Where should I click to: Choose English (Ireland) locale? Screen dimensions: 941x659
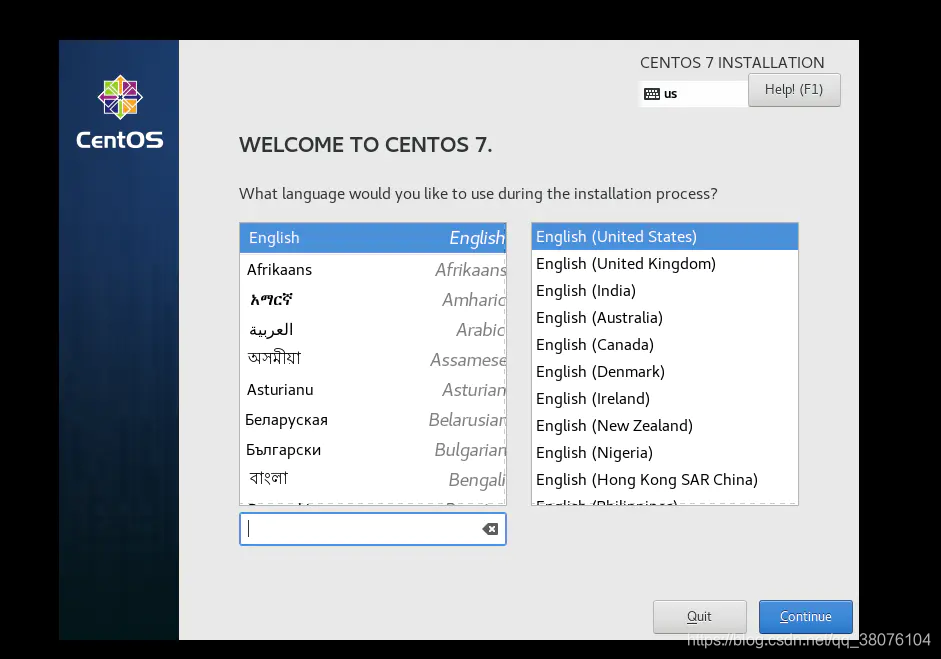(x=664, y=399)
